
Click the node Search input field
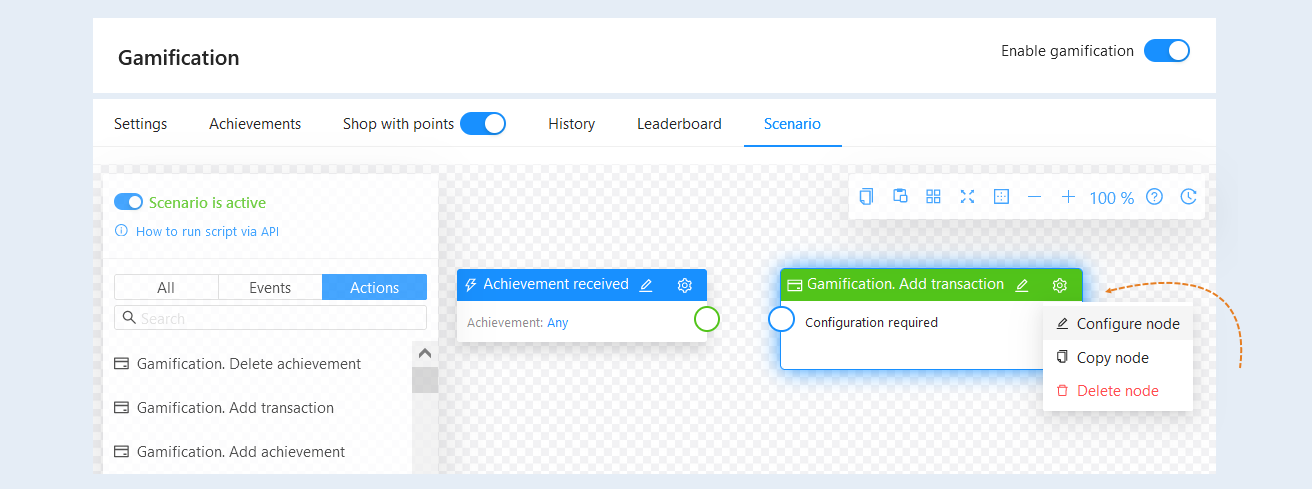[x=270, y=318]
